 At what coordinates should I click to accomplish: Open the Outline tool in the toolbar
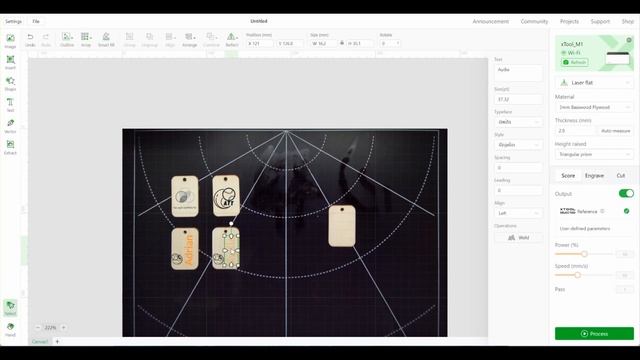pyautogui.click(x=67, y=40)
